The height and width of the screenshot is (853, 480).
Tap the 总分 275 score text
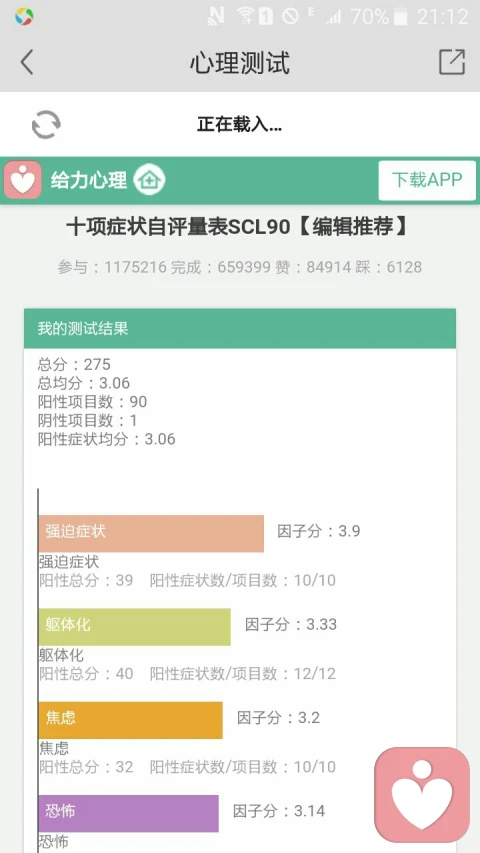74,364
